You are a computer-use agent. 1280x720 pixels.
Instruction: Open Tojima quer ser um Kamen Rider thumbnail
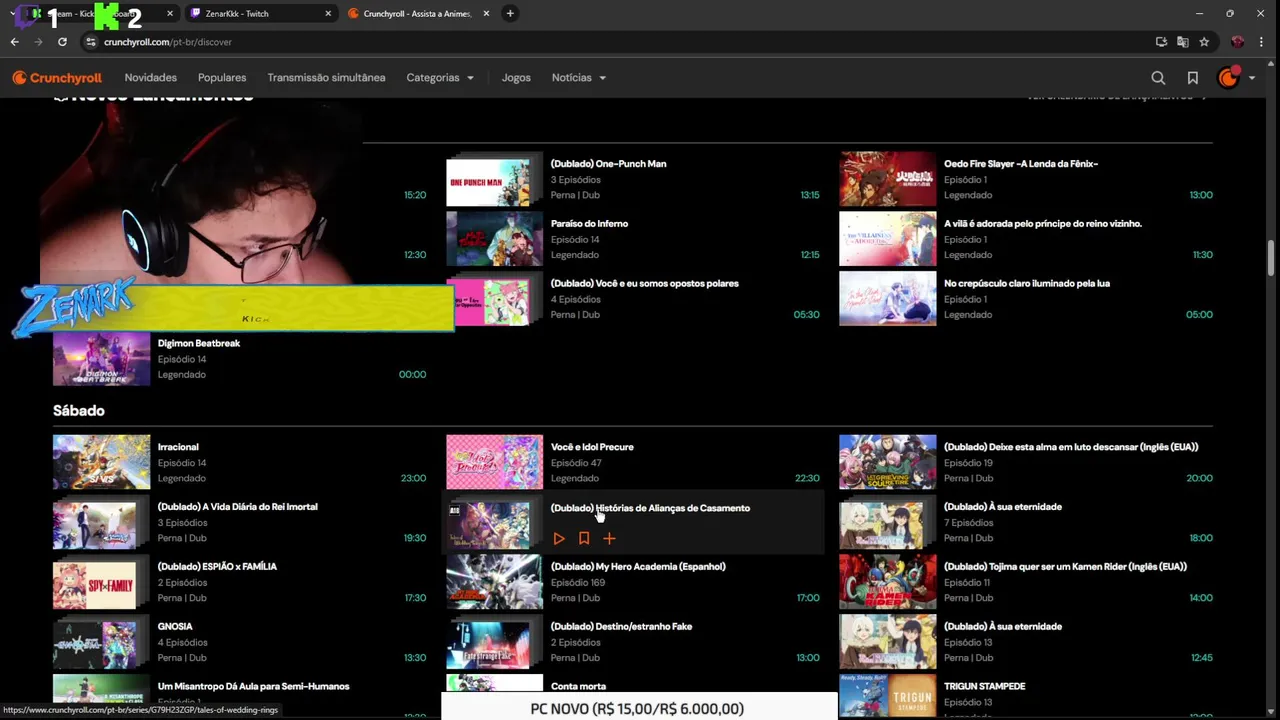[887, 582]
